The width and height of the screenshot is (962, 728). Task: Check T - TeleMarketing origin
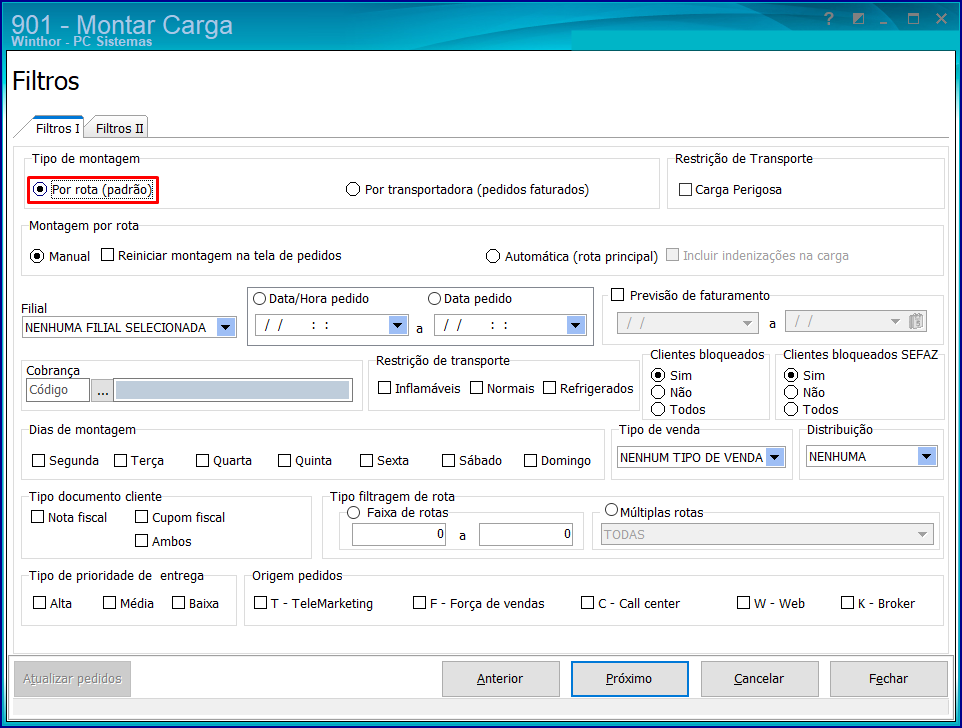(261, 602)
